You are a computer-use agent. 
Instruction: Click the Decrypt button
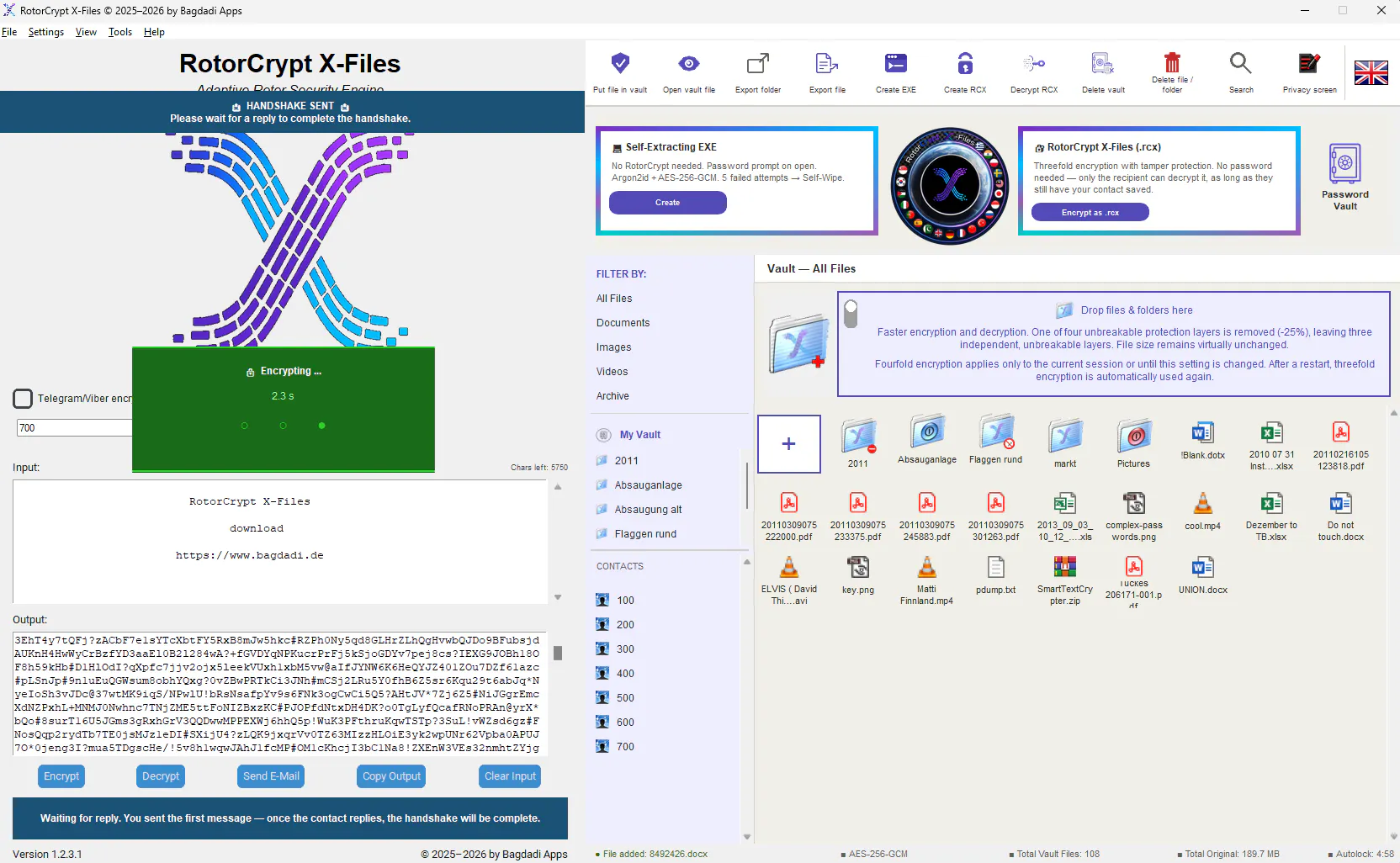click(161, 776)
